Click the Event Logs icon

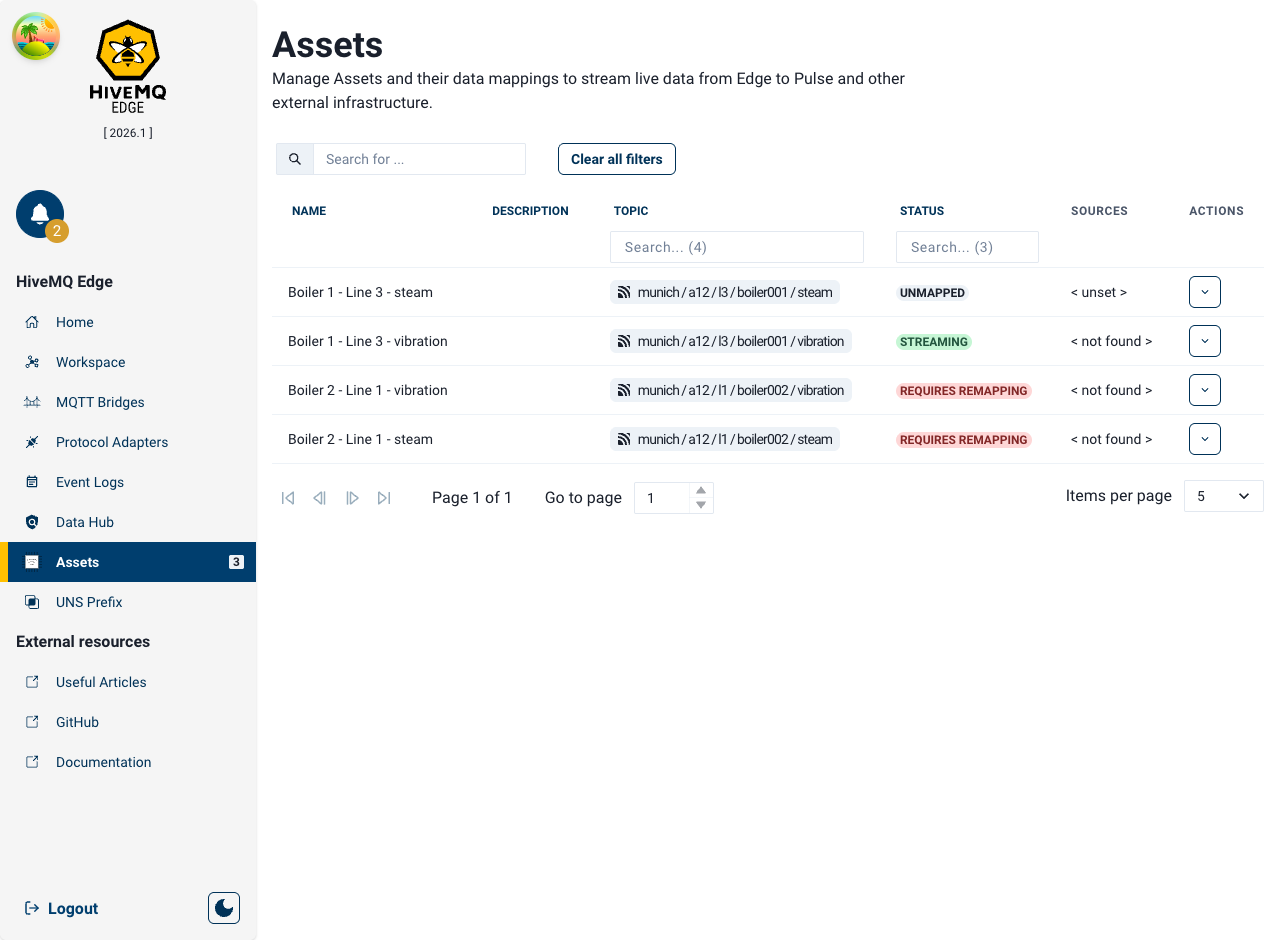click(x=34, y=482)
